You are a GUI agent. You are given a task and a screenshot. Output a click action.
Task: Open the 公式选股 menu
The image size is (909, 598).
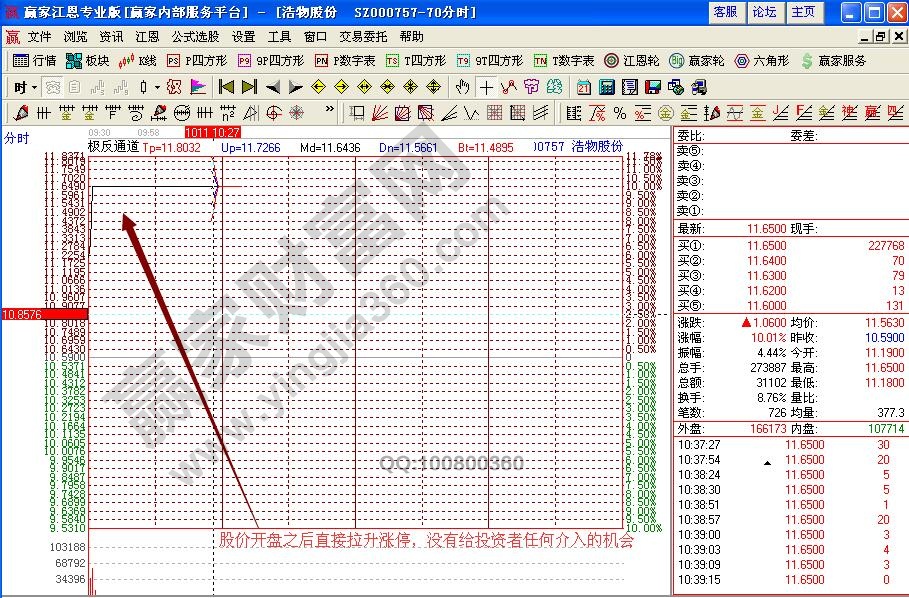(x=195, y=36)
